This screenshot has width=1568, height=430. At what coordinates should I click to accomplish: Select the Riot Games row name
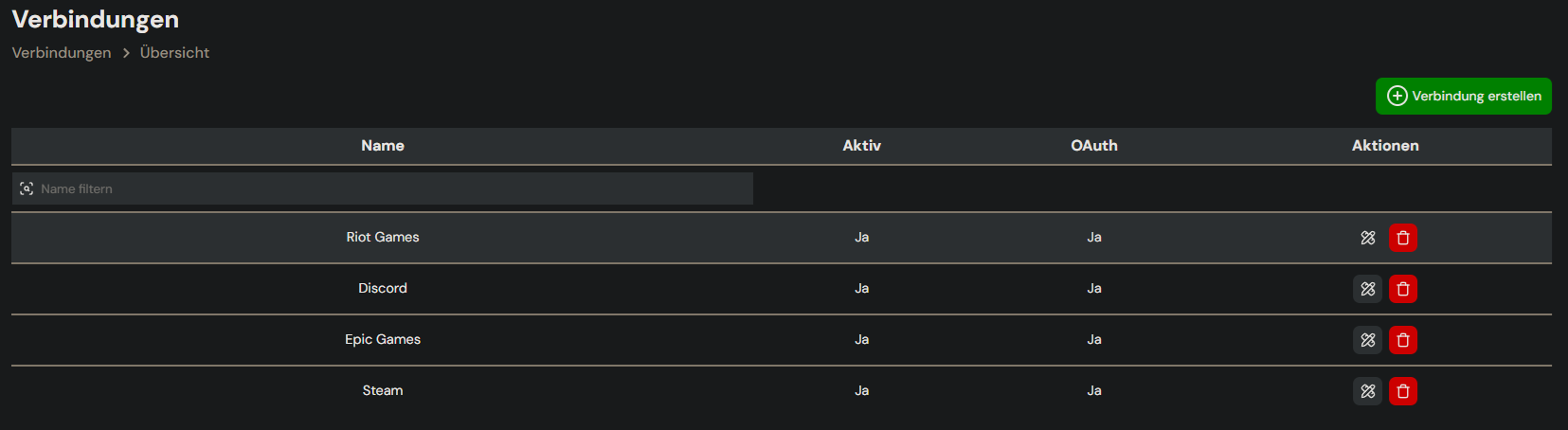pos(383,237)
